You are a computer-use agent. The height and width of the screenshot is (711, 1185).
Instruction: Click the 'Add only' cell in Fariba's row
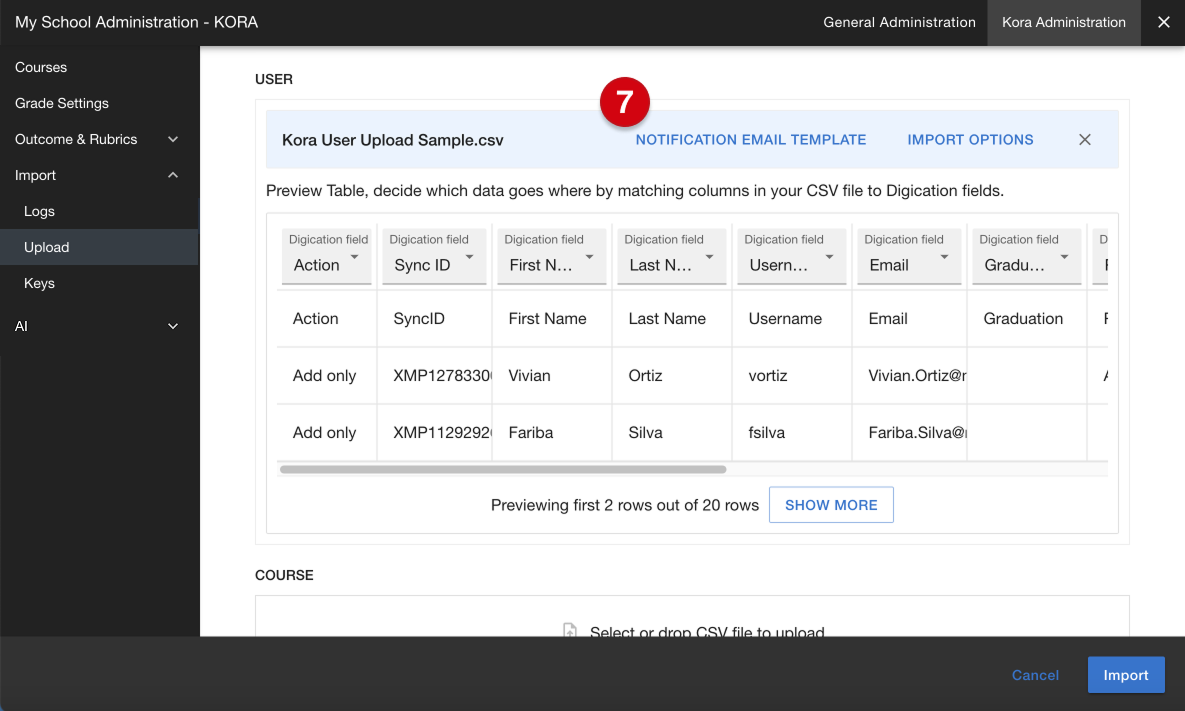(x=326, y=432)
